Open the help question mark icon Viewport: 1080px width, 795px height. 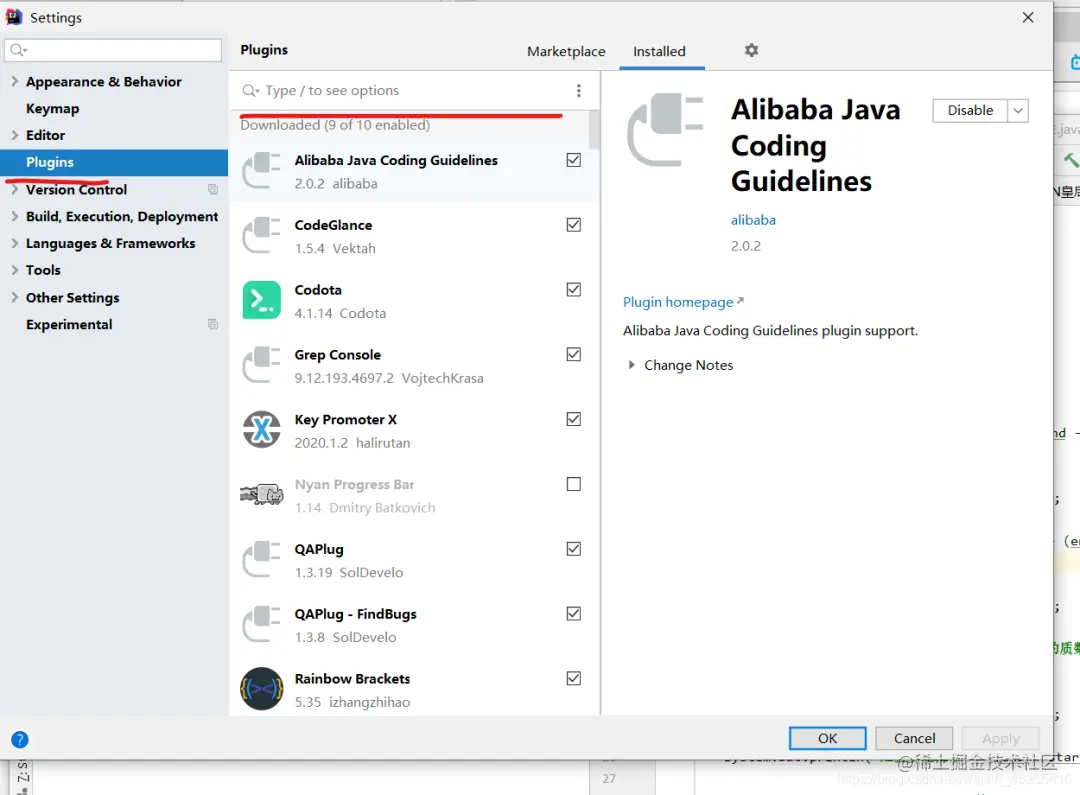point(20,739)
